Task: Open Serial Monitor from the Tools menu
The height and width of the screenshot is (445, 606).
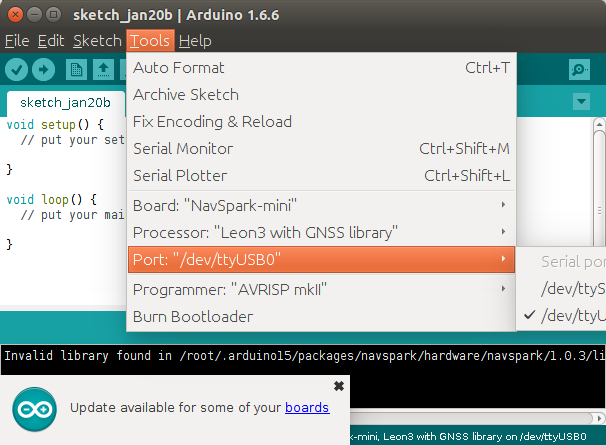Action: point(321,149)
